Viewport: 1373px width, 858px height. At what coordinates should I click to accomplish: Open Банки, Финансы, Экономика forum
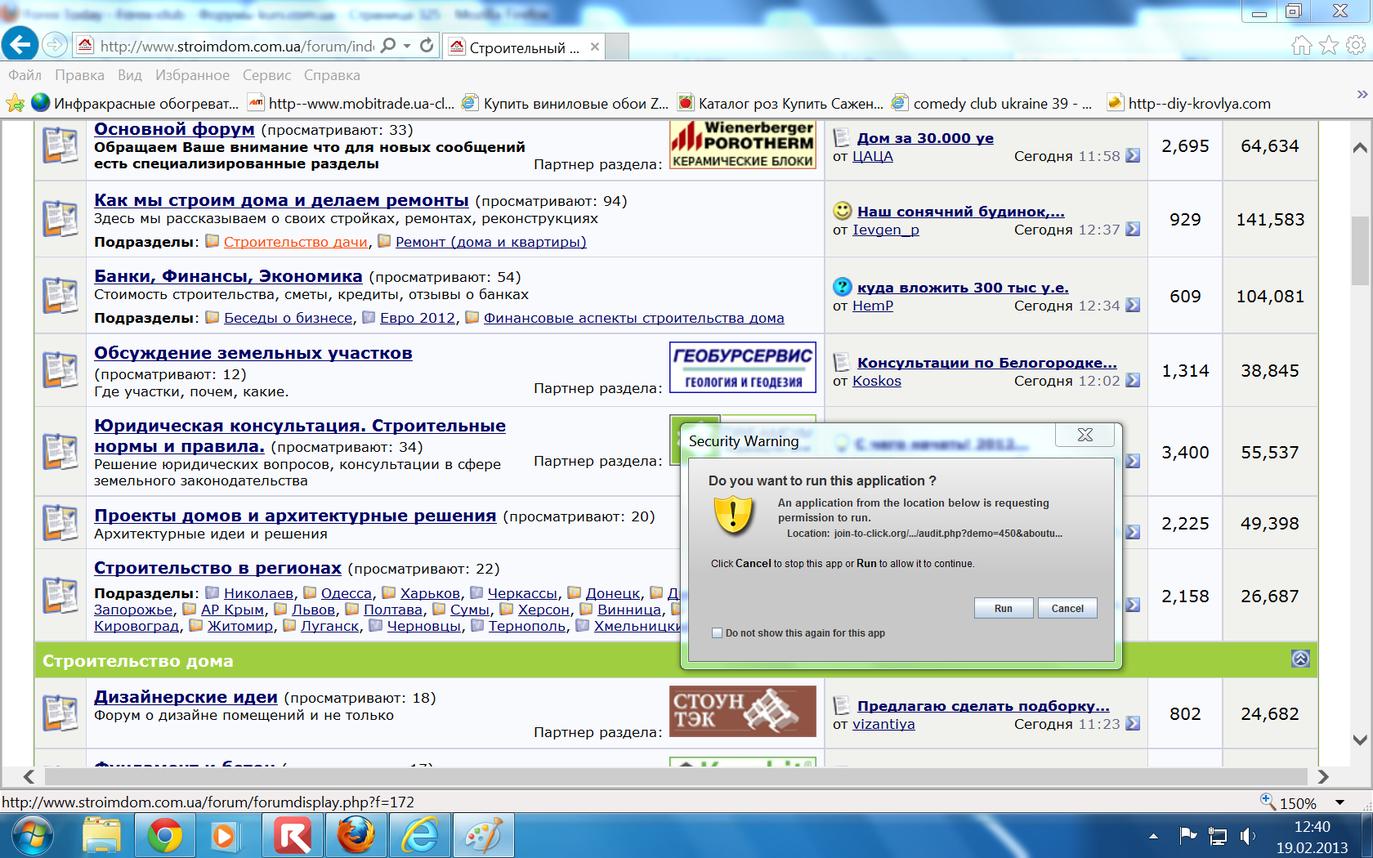point(228,276)
